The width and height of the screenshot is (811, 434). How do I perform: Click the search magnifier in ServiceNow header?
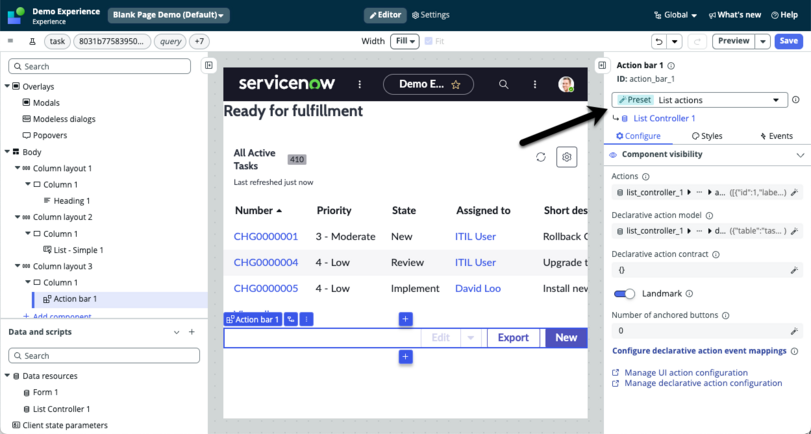point(503,84)
